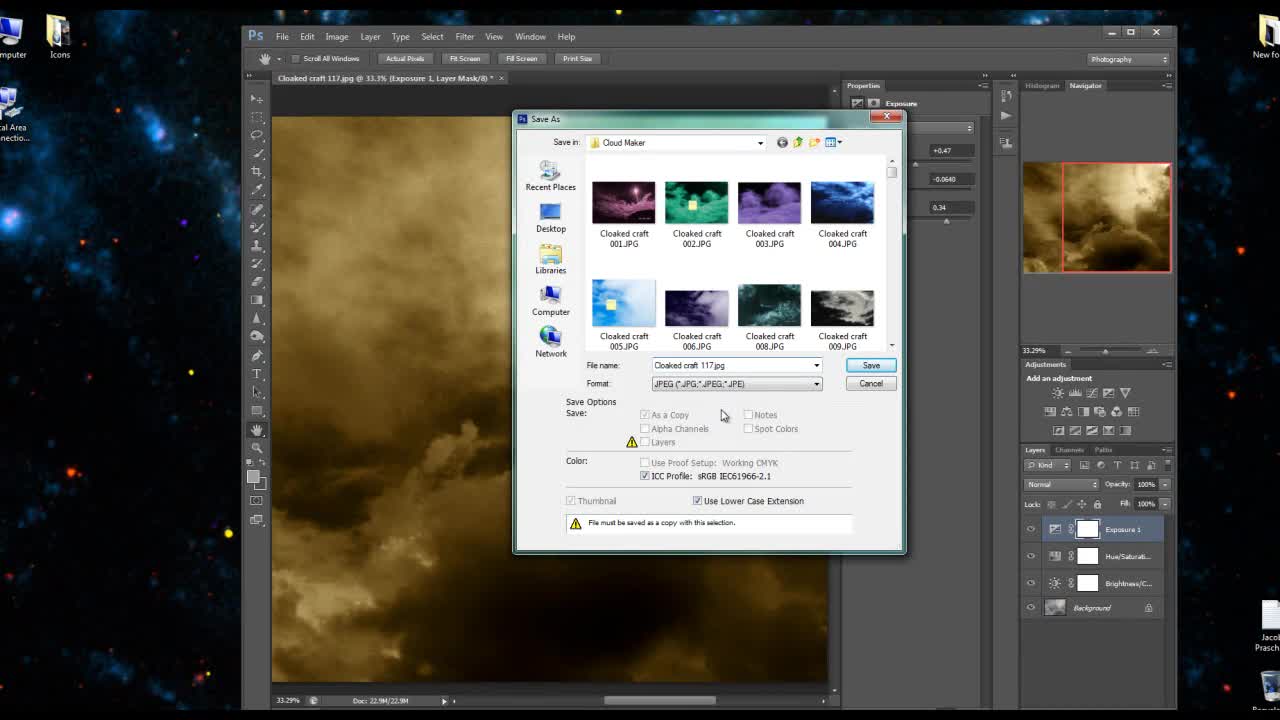Toggle the Notes checkbox in Save Options
The width and height of the screenshot is (1280, 720).
(x=748, y=414)
